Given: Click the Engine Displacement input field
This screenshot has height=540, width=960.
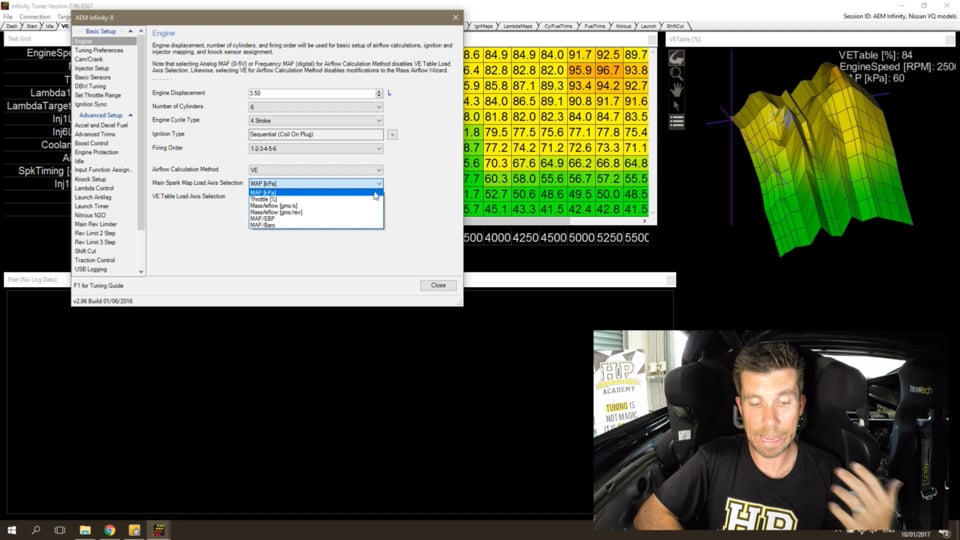Looking at the screenshot, I should tap(312, 93).
